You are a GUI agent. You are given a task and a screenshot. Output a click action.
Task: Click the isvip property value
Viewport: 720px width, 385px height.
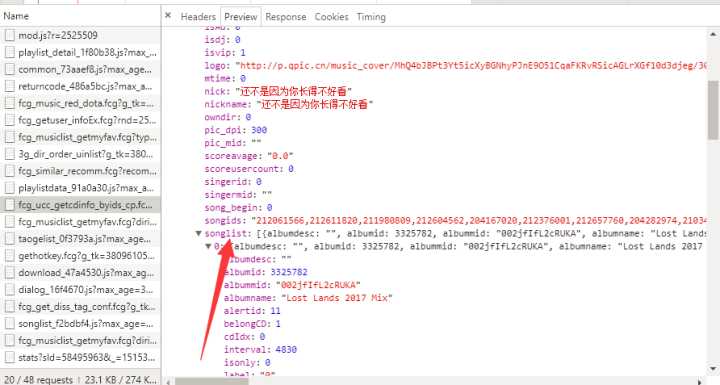click(243, 52)
